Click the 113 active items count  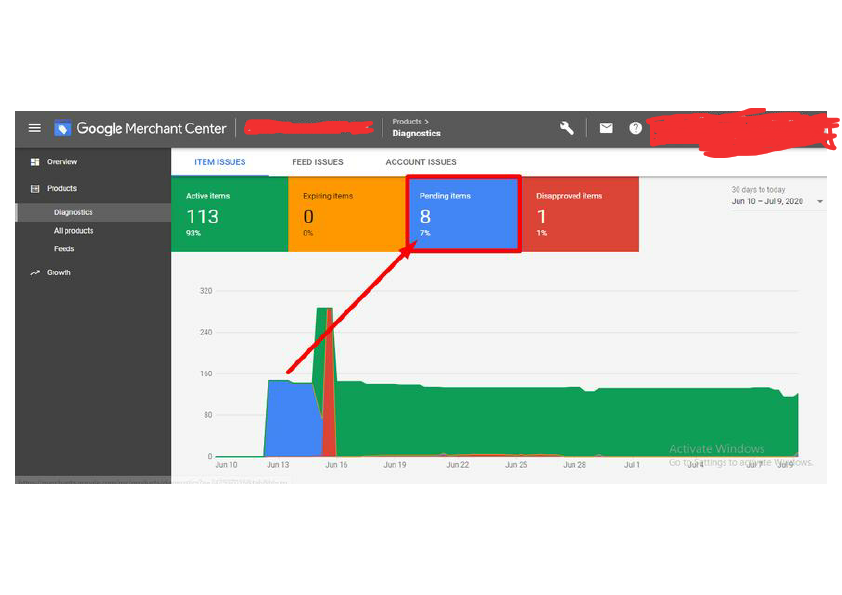pos(202,216)
